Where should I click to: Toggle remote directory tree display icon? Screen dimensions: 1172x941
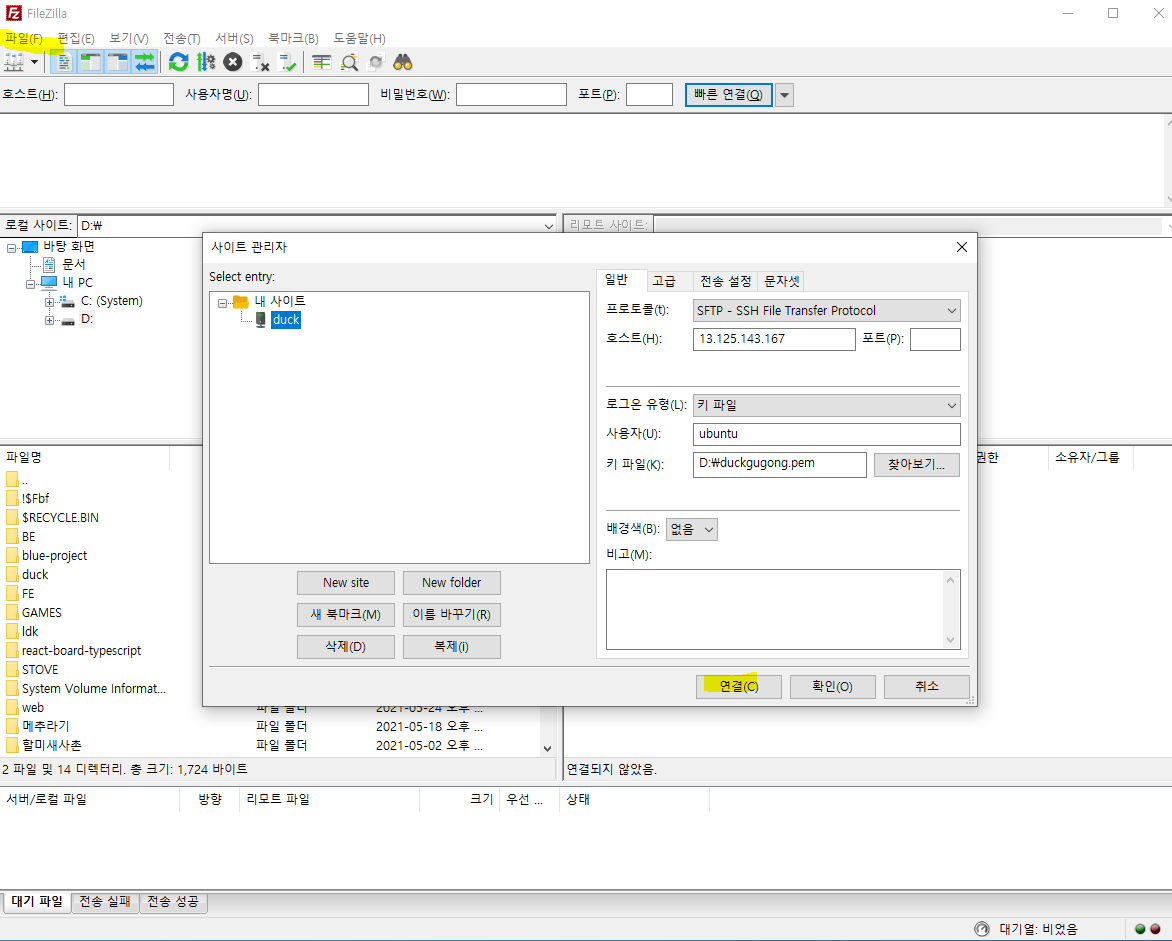[x=117, y=62]
